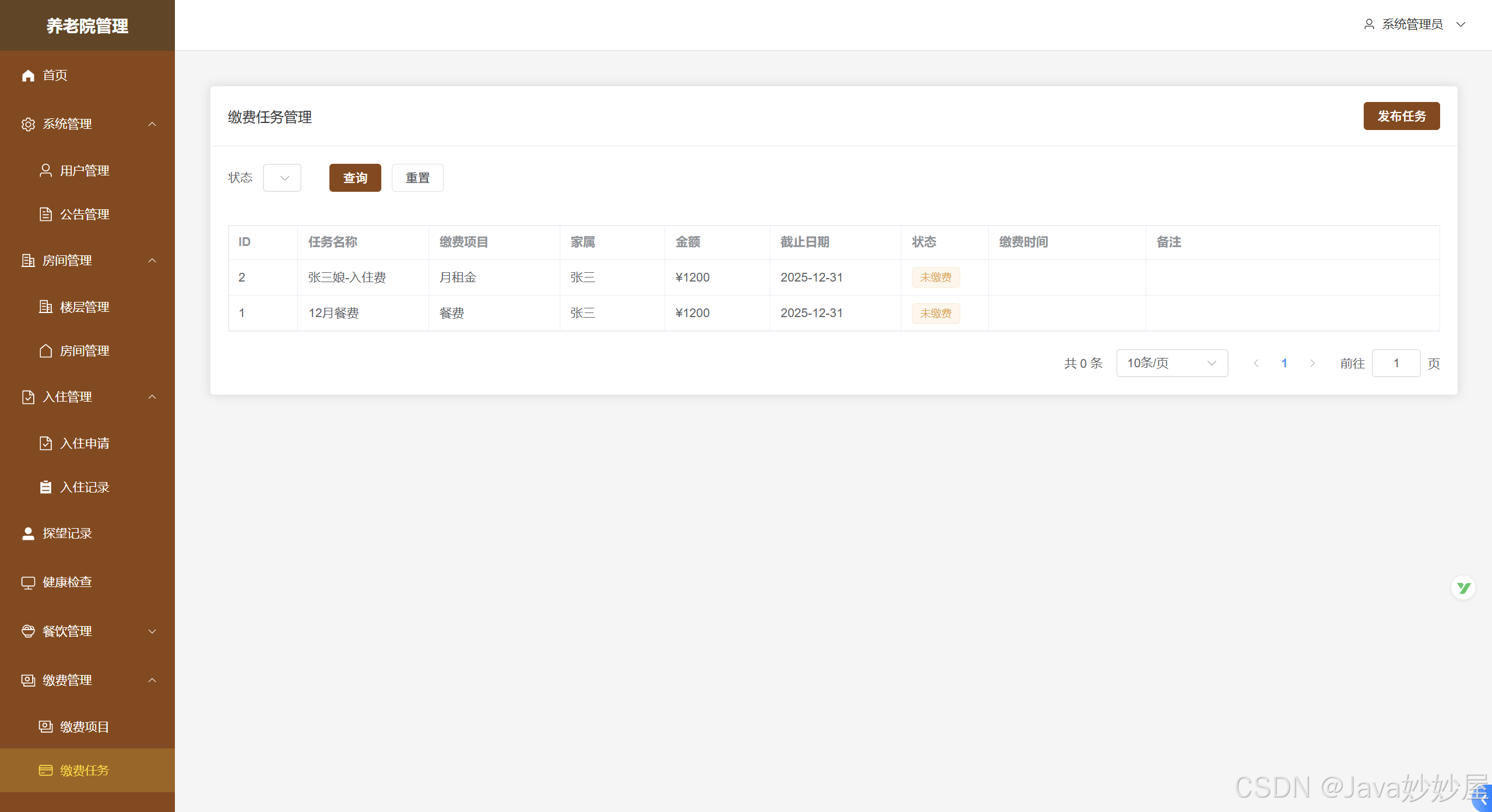This screenshot has height=812, width=1492.
Task: Collapse the 房间管理 submenu chevron
Action: coord(152,261)
